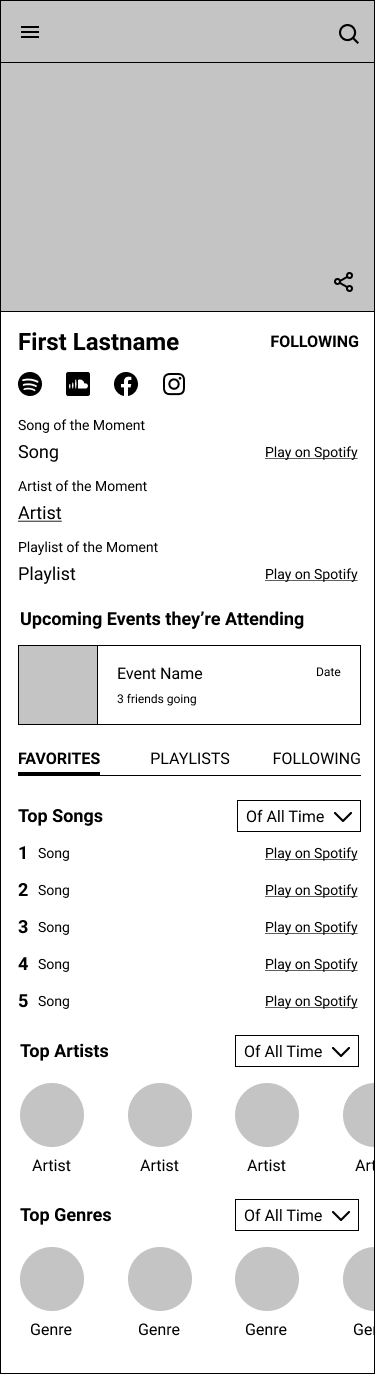Open the Spotify profile icon

(30, 384)
